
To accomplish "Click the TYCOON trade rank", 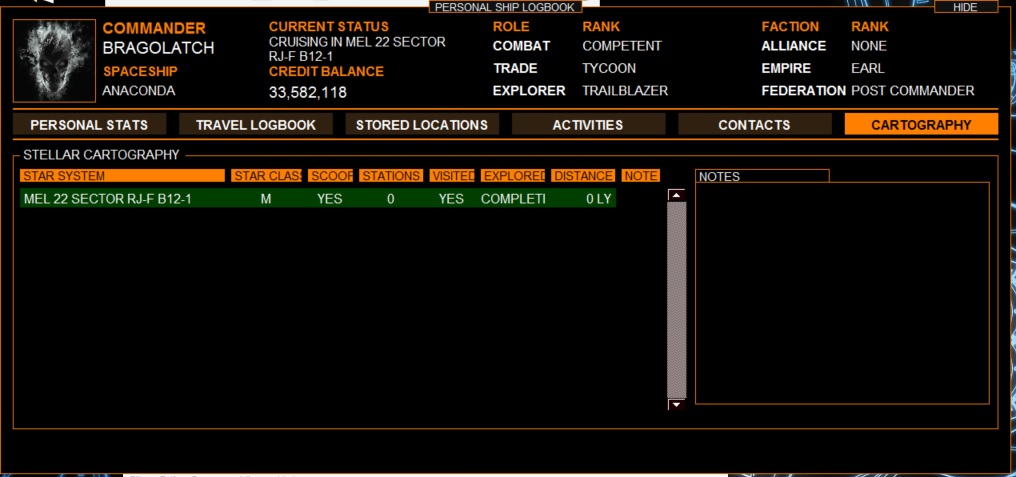I will 609,68.
